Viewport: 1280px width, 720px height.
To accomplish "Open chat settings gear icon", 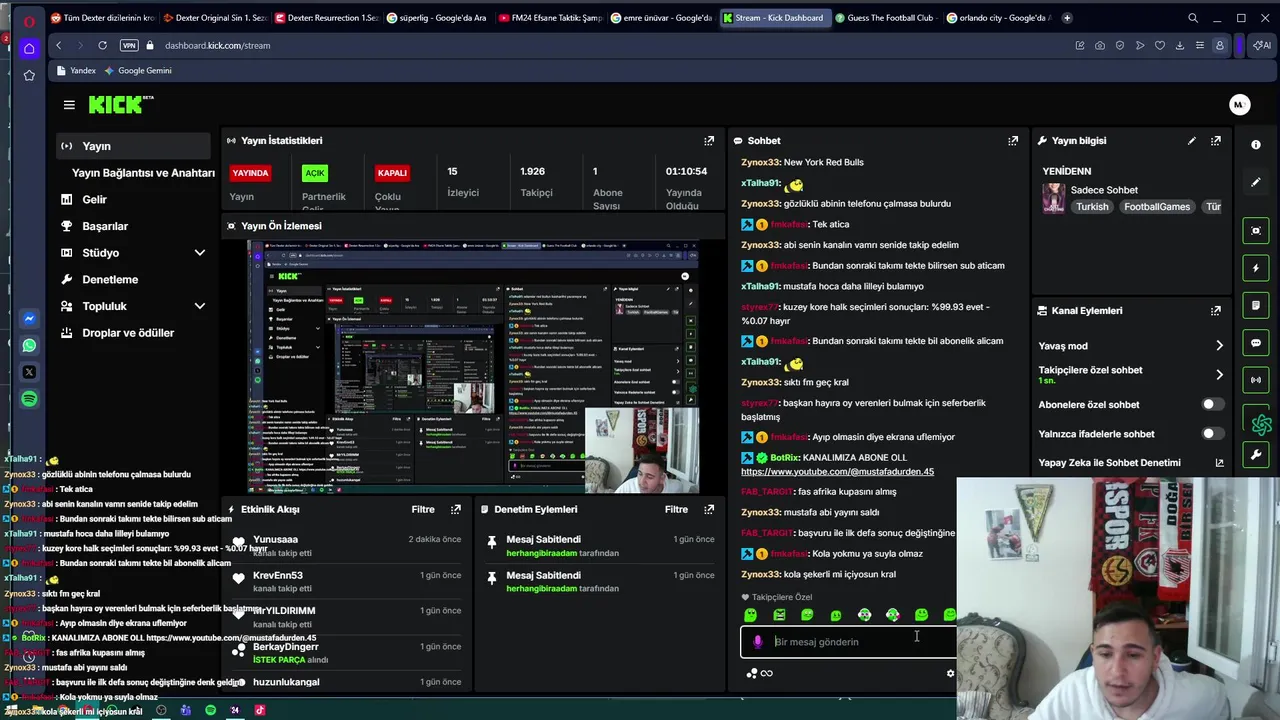I will tap(950, 673).
